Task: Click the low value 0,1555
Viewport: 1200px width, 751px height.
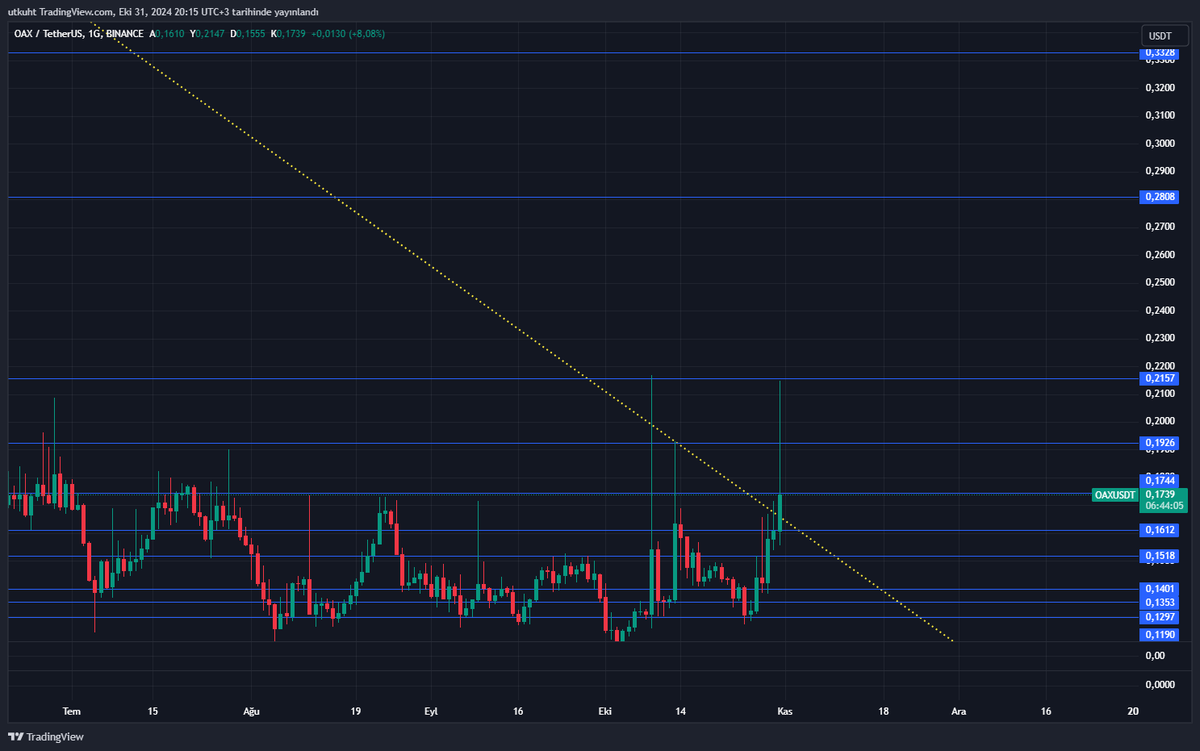Action: coord(251,33)
